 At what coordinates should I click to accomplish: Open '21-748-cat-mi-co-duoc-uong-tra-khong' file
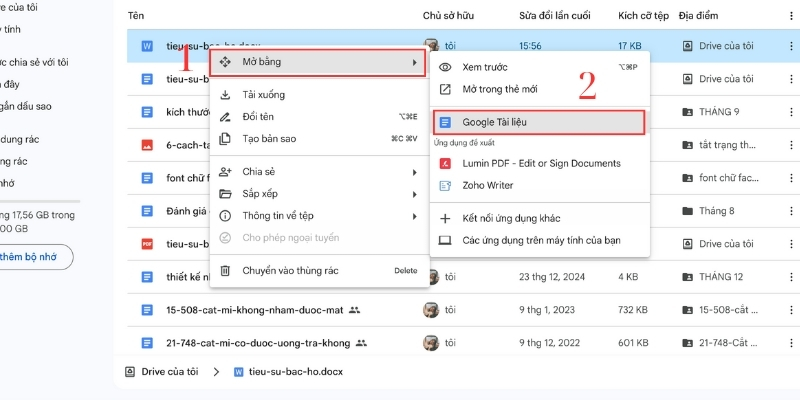(258, 343)
